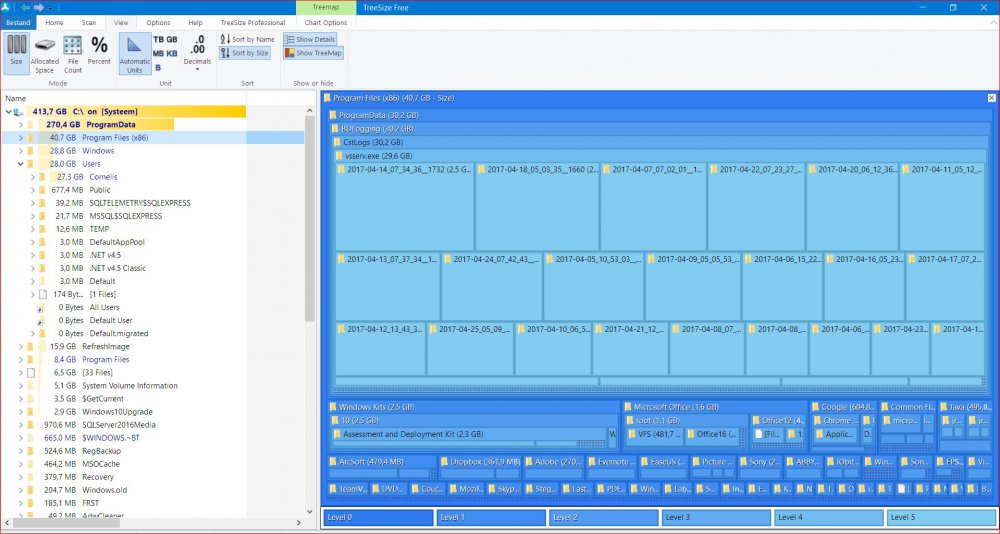Image resolution: width=1000 pixels, height=534 pixels.
Task: Select the System Volume Information row
Action: (153, 385)
